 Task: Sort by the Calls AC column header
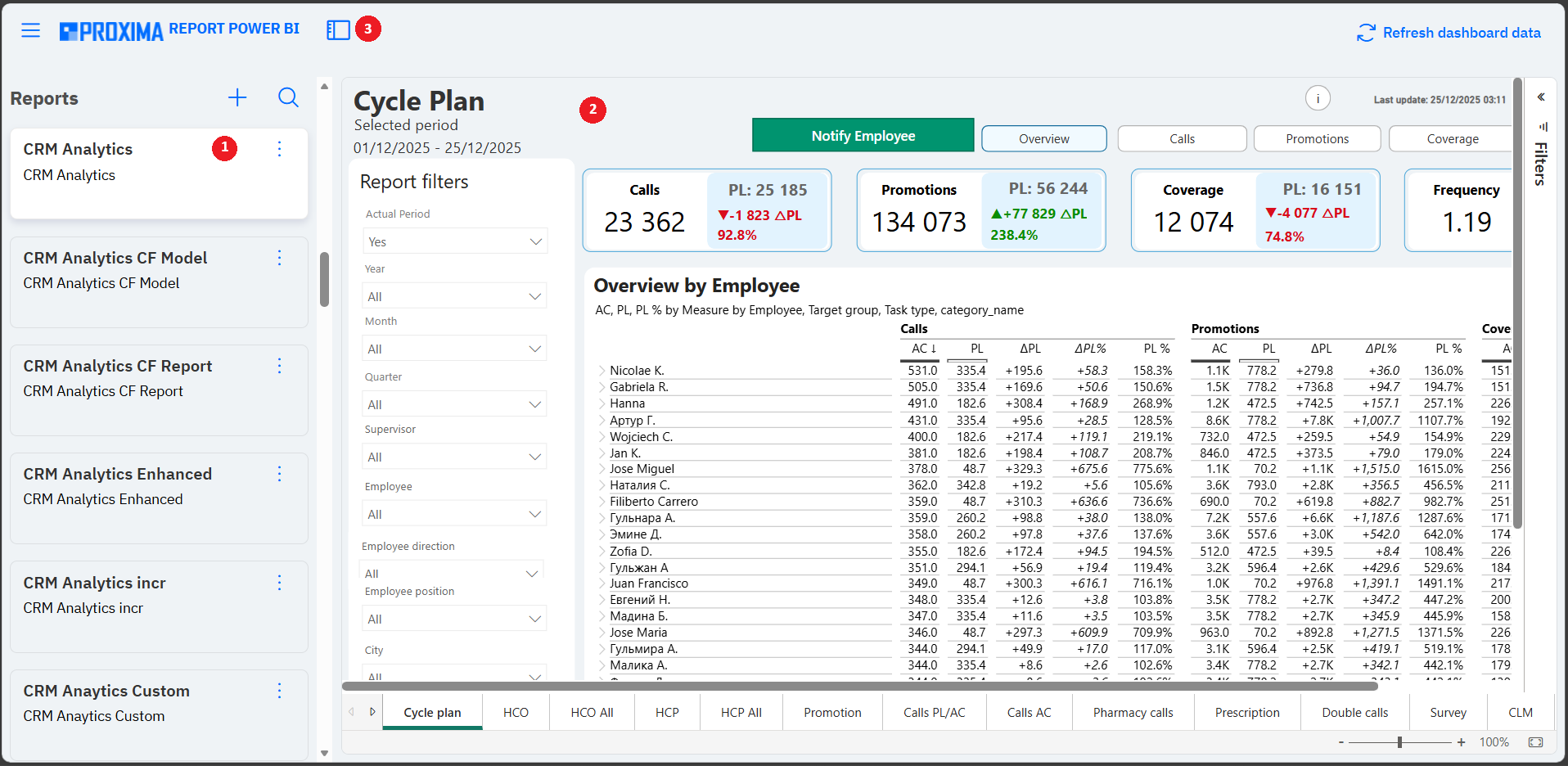pos(923,349)
